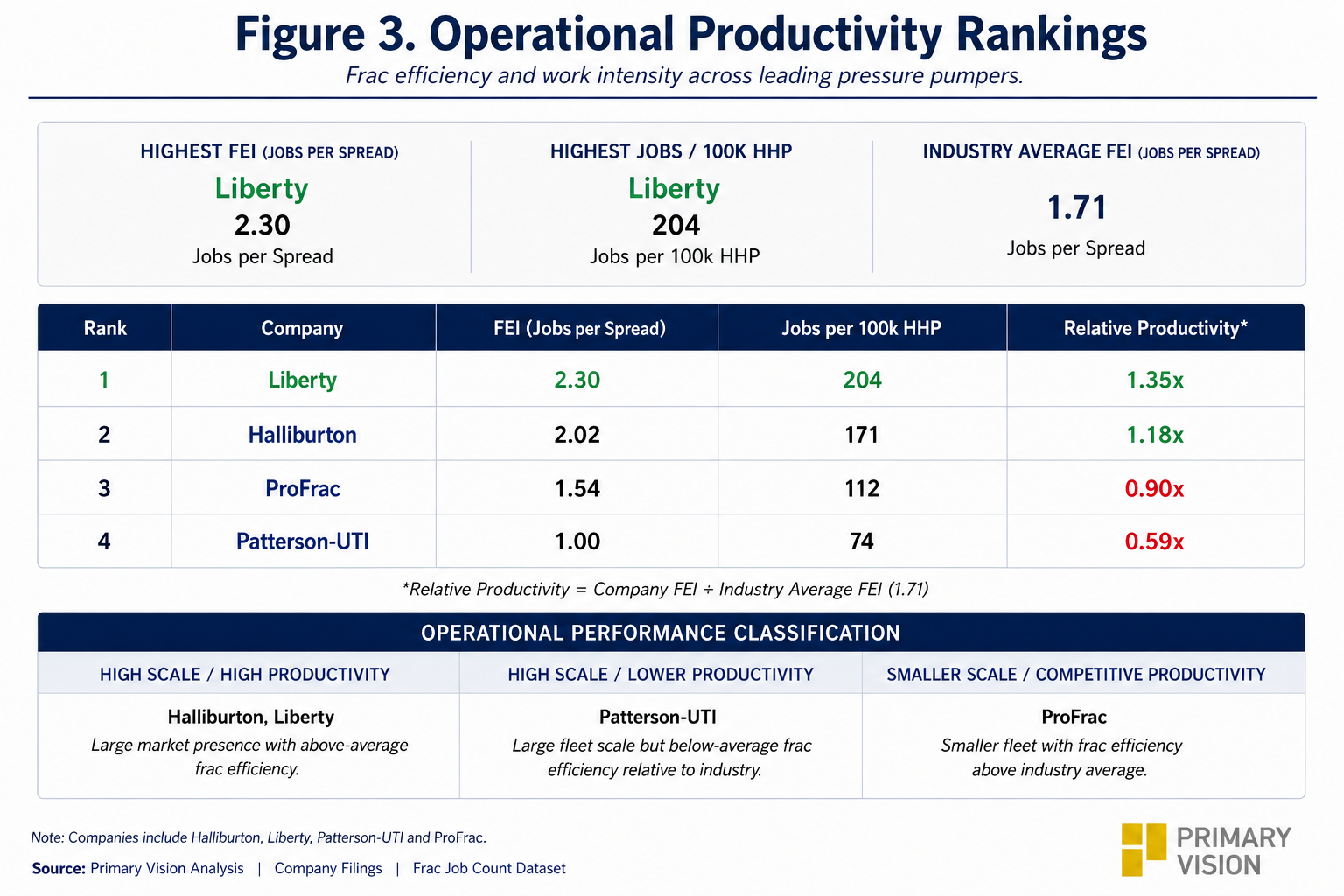Click the 'Company' column header
The image size is (1344, 896).
coord(302,328)
